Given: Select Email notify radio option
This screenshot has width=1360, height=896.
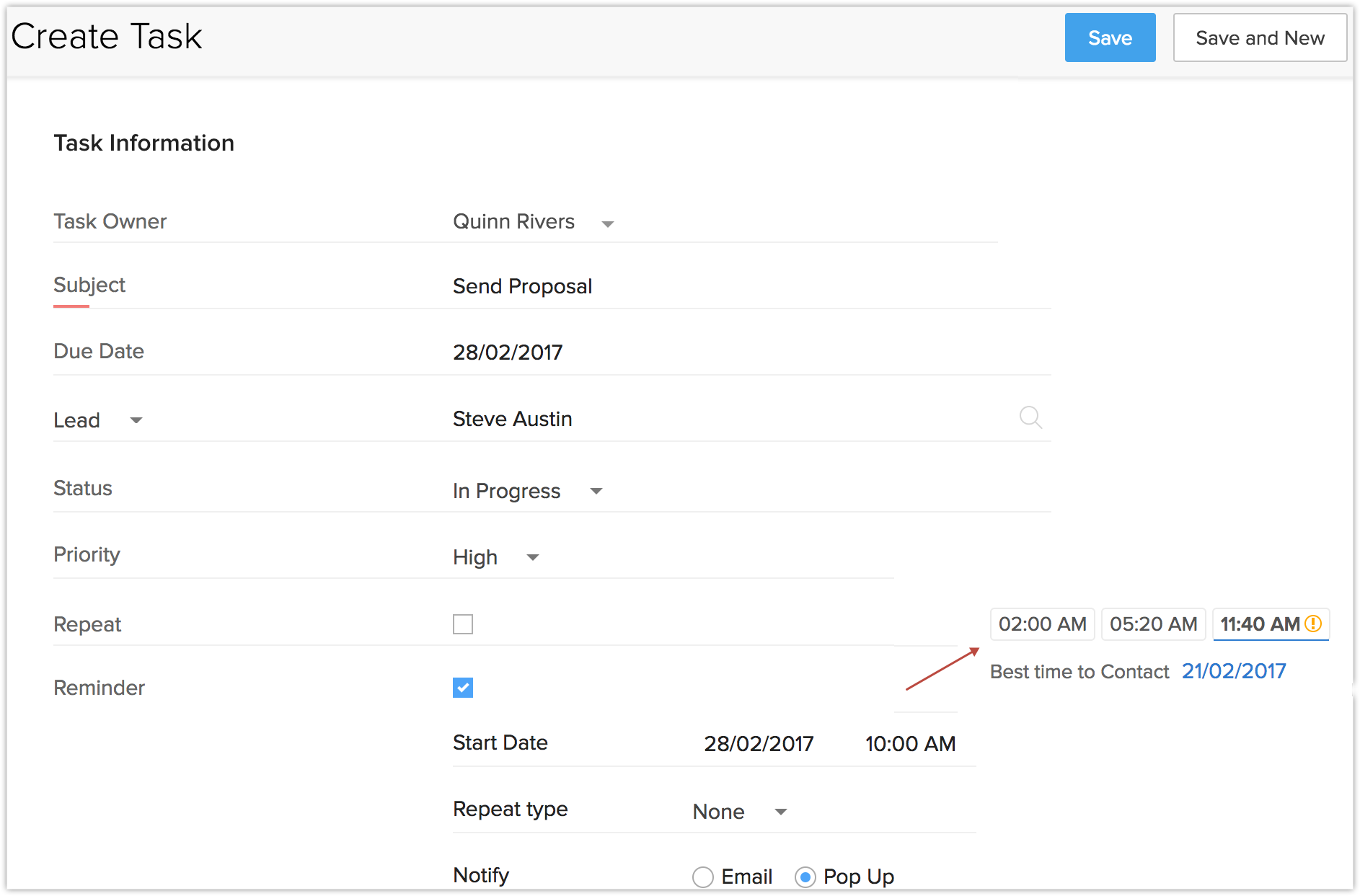Looking at the screenshot, I should pyautogui.click(x=702, y=877).
